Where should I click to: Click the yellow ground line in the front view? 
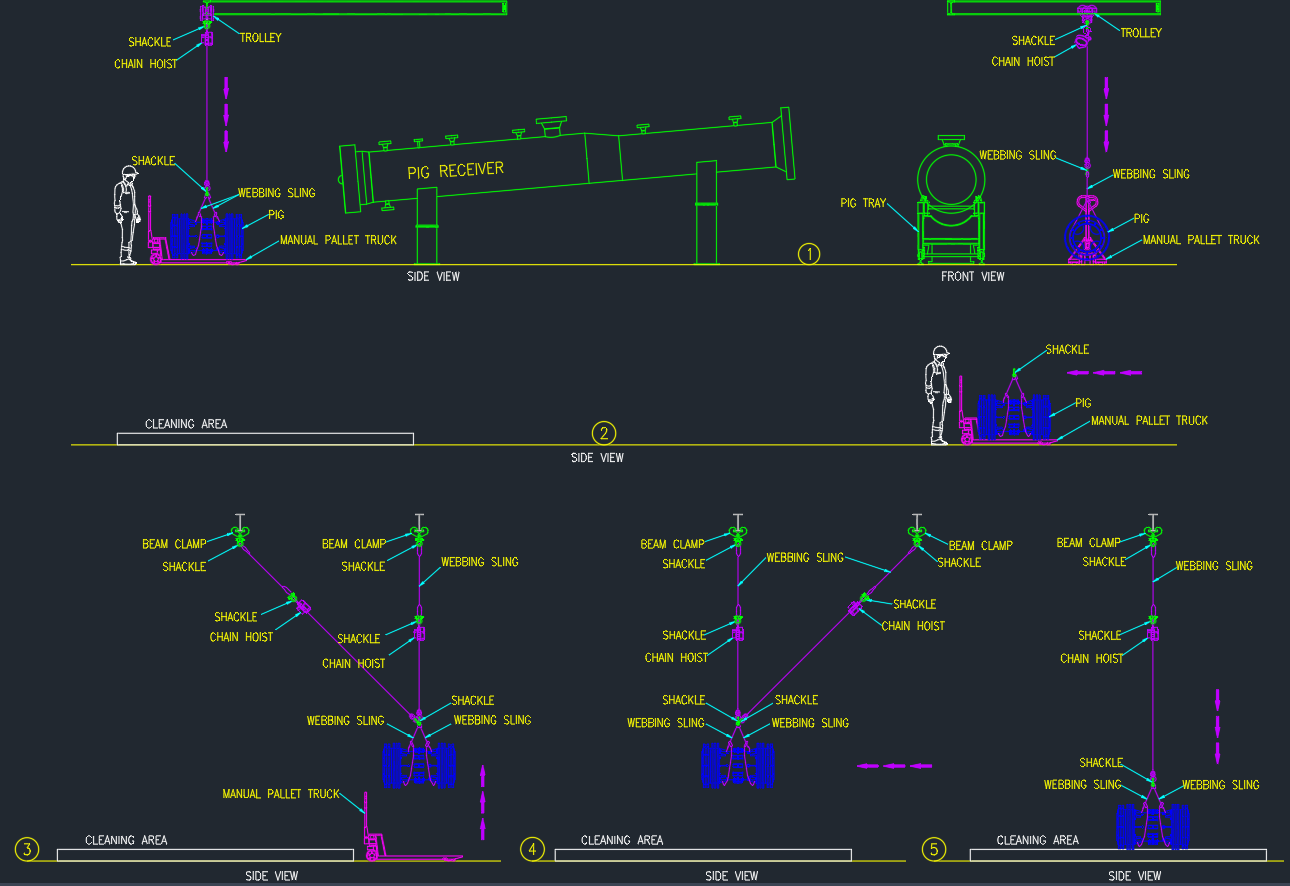coord(1000,263)
